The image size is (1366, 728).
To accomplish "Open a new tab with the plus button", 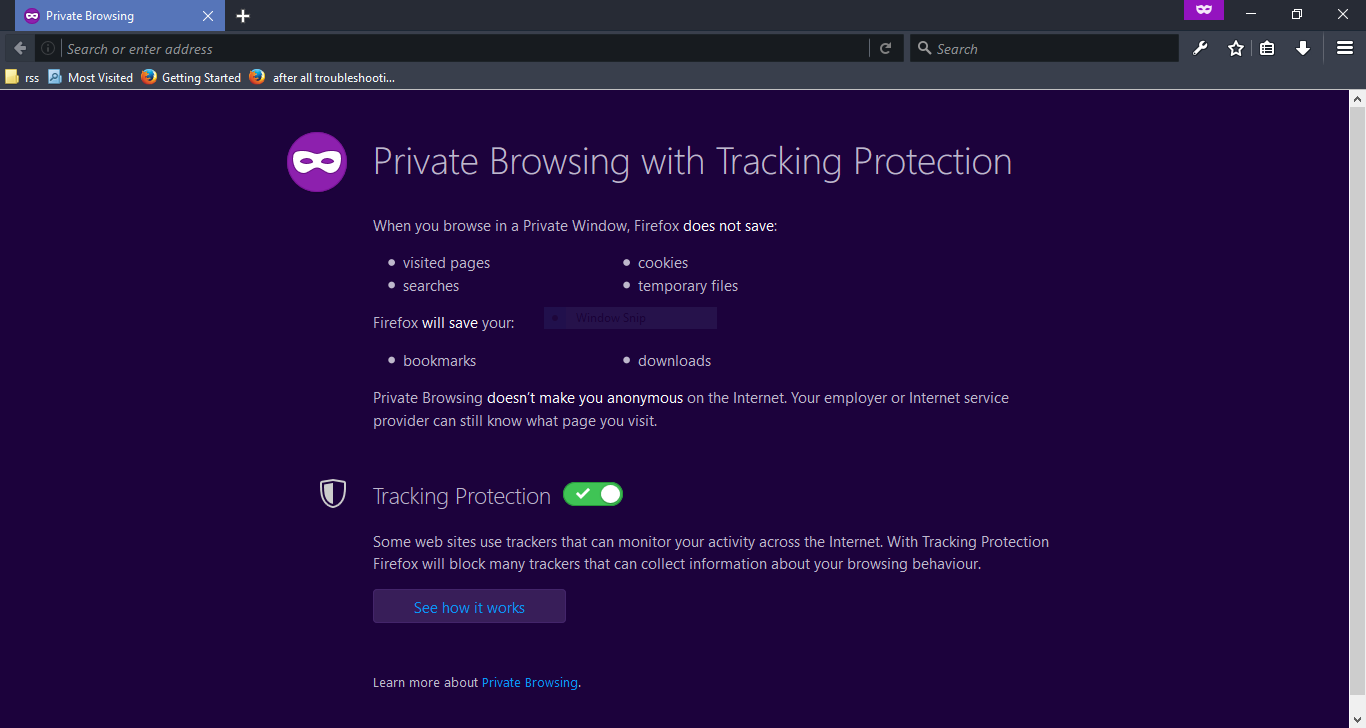I will 243,16.
